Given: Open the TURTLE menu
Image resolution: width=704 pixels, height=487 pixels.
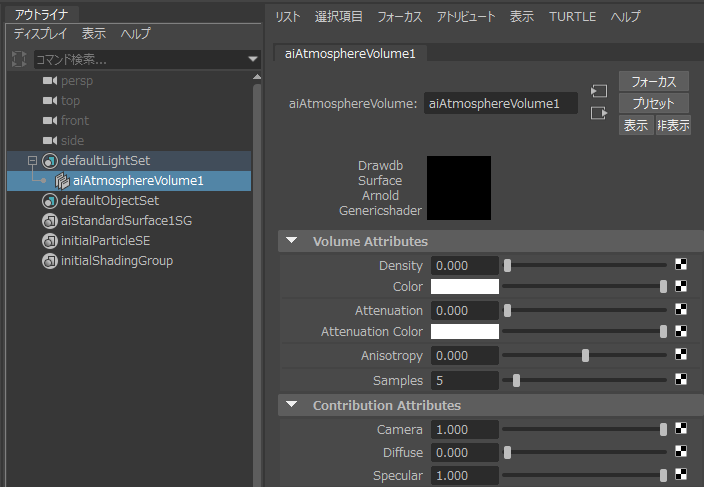Looking at the screenshot, I should tap(572, 17).
